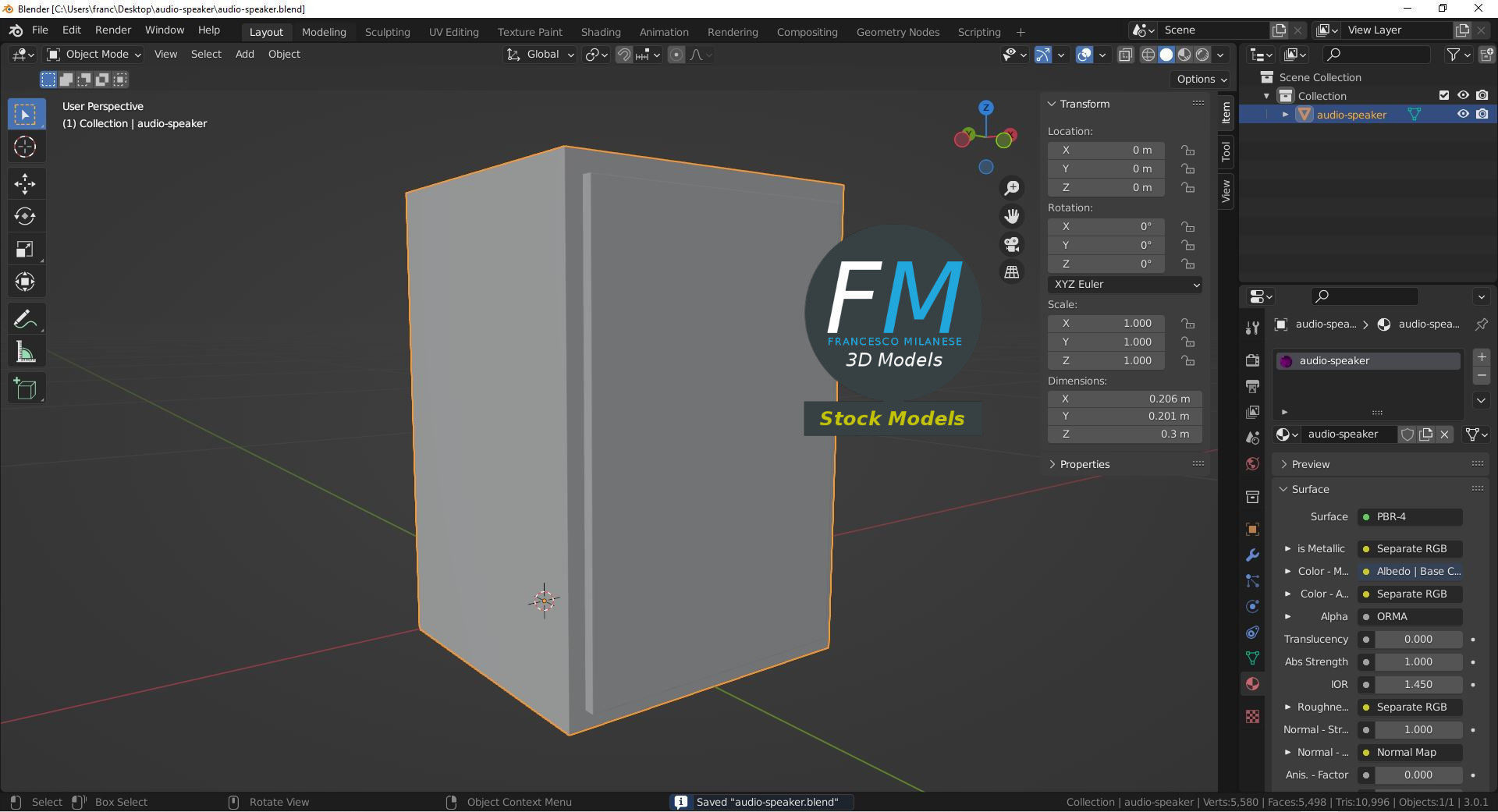Select the Add Cube tool
The height and width of the screenshot is (812, 1498).
click(26, 389)
